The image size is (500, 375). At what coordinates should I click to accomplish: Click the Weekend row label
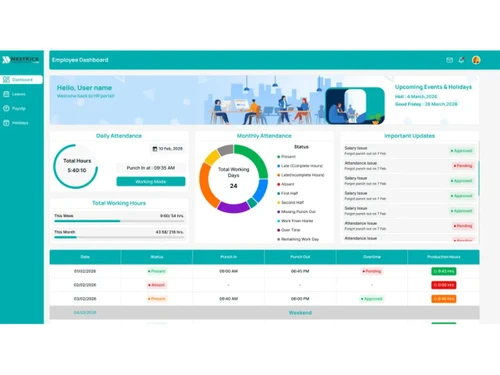pos(300,313)
